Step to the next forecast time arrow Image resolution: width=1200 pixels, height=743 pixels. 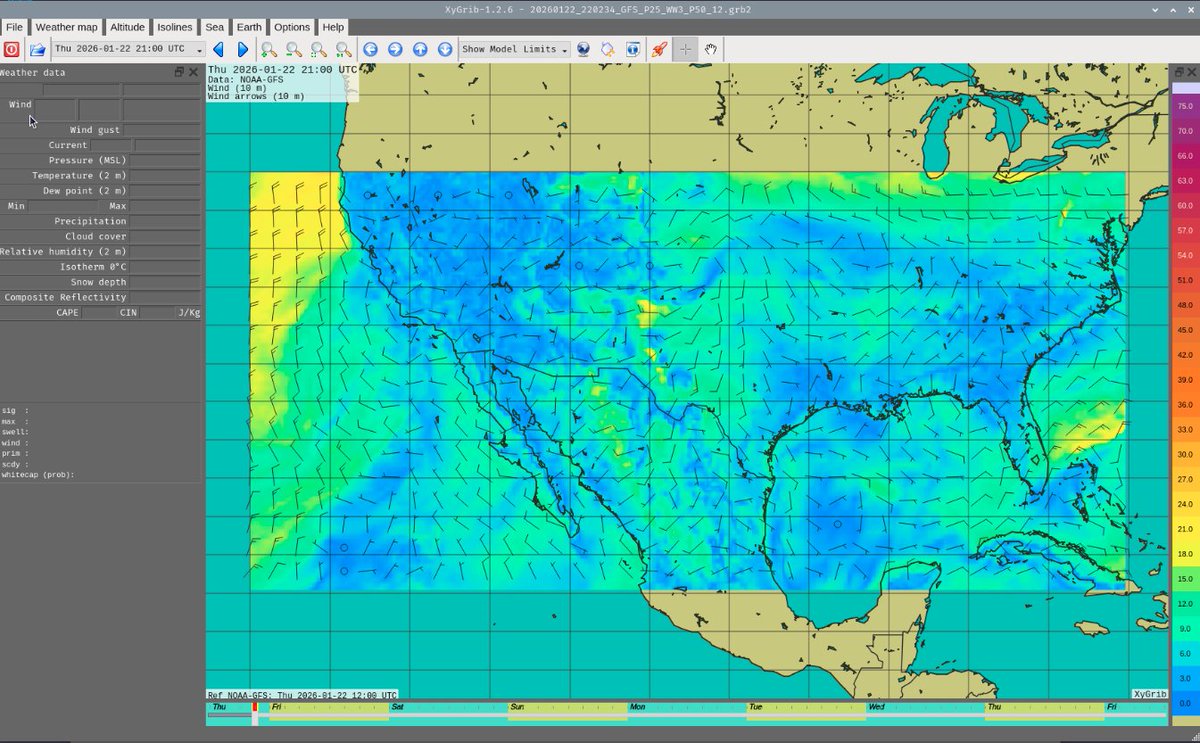pyautogui.click(x=242, y=49)
